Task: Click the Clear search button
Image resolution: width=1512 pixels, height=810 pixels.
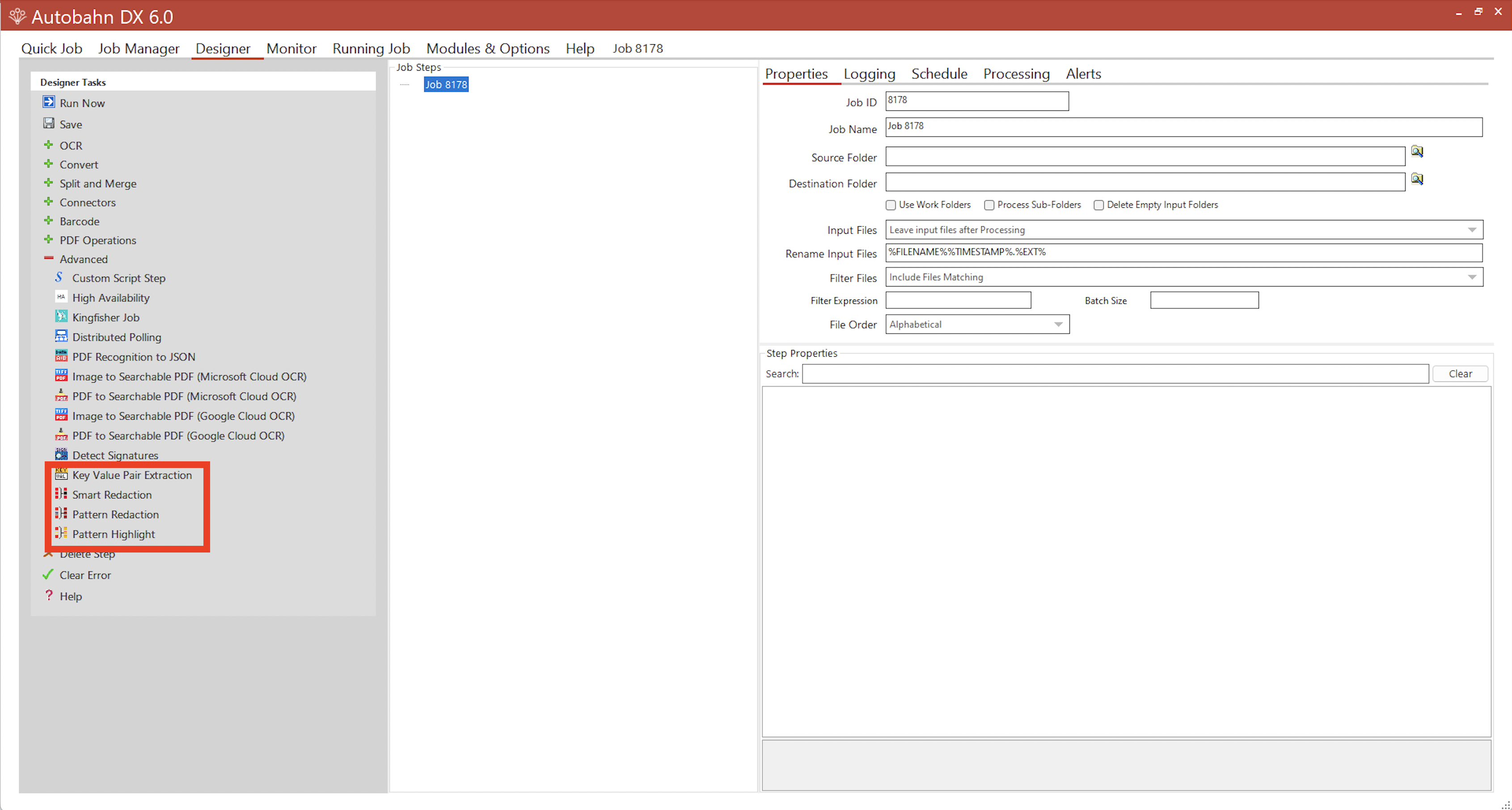Action: [1460, 373]
